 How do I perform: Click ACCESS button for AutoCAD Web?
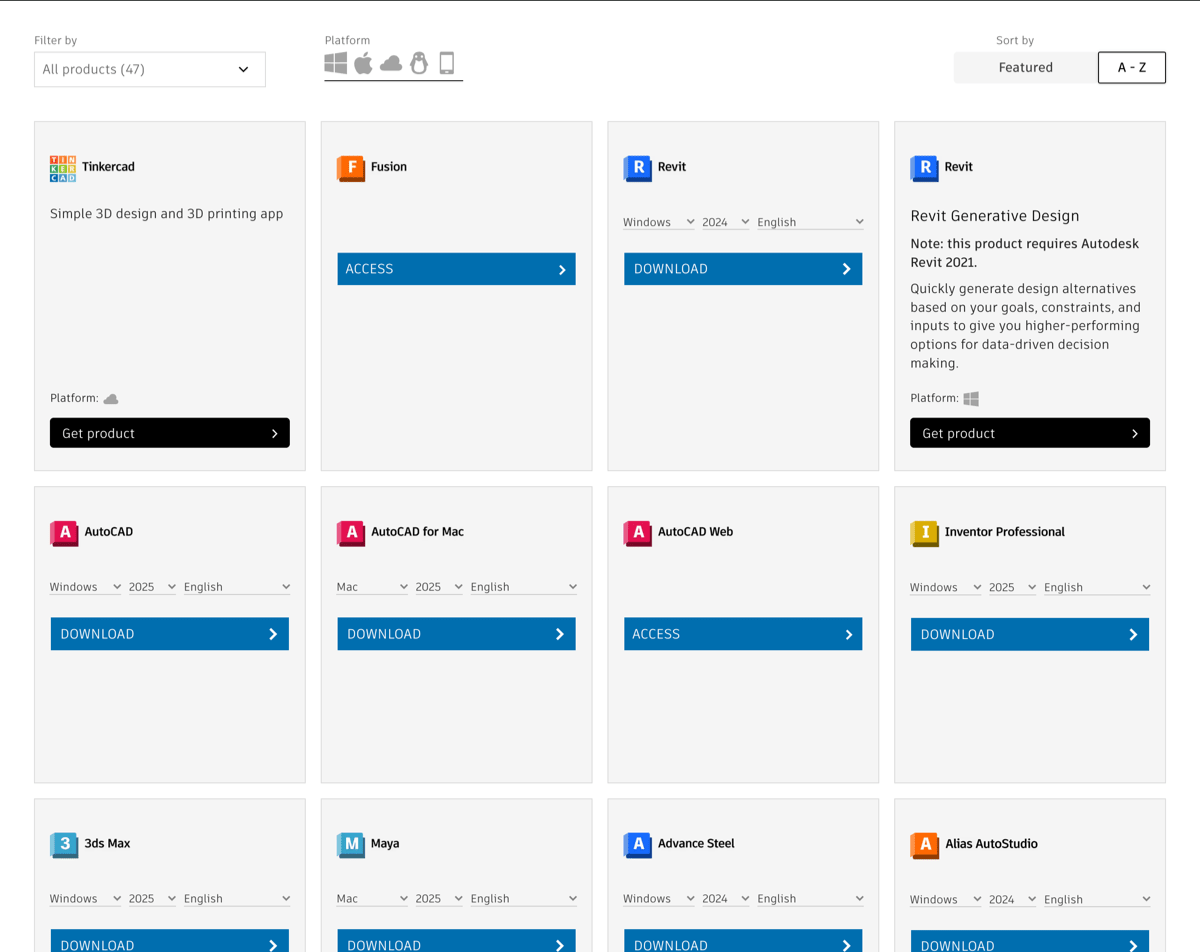(x=743, y=634)
